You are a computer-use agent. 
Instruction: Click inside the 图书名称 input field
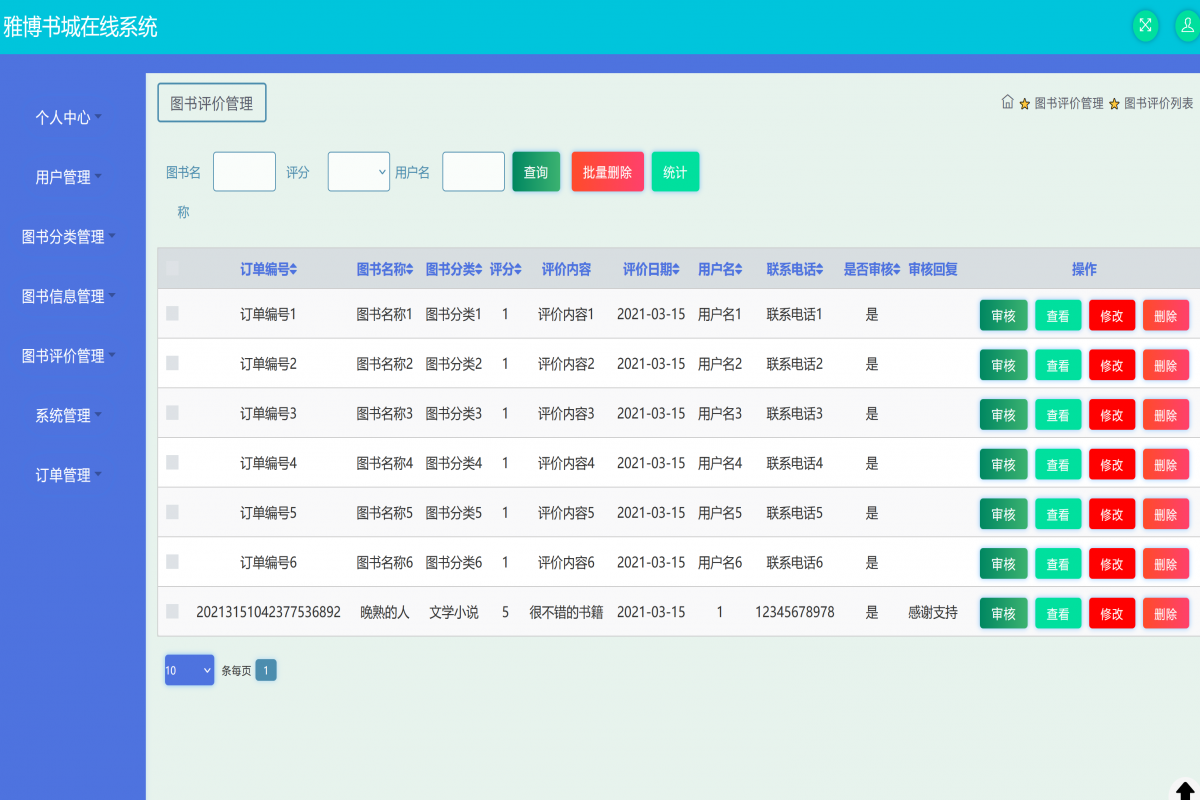(244, 171)
